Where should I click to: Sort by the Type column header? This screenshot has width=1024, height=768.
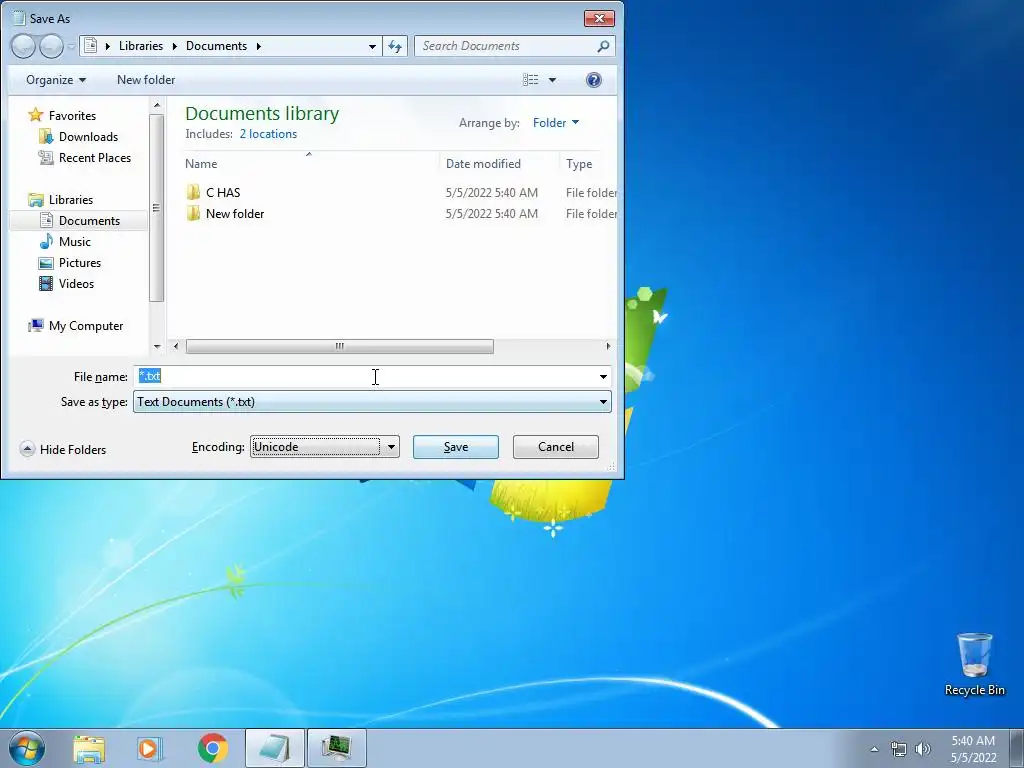pyautogui.click(x=579, y=164)
